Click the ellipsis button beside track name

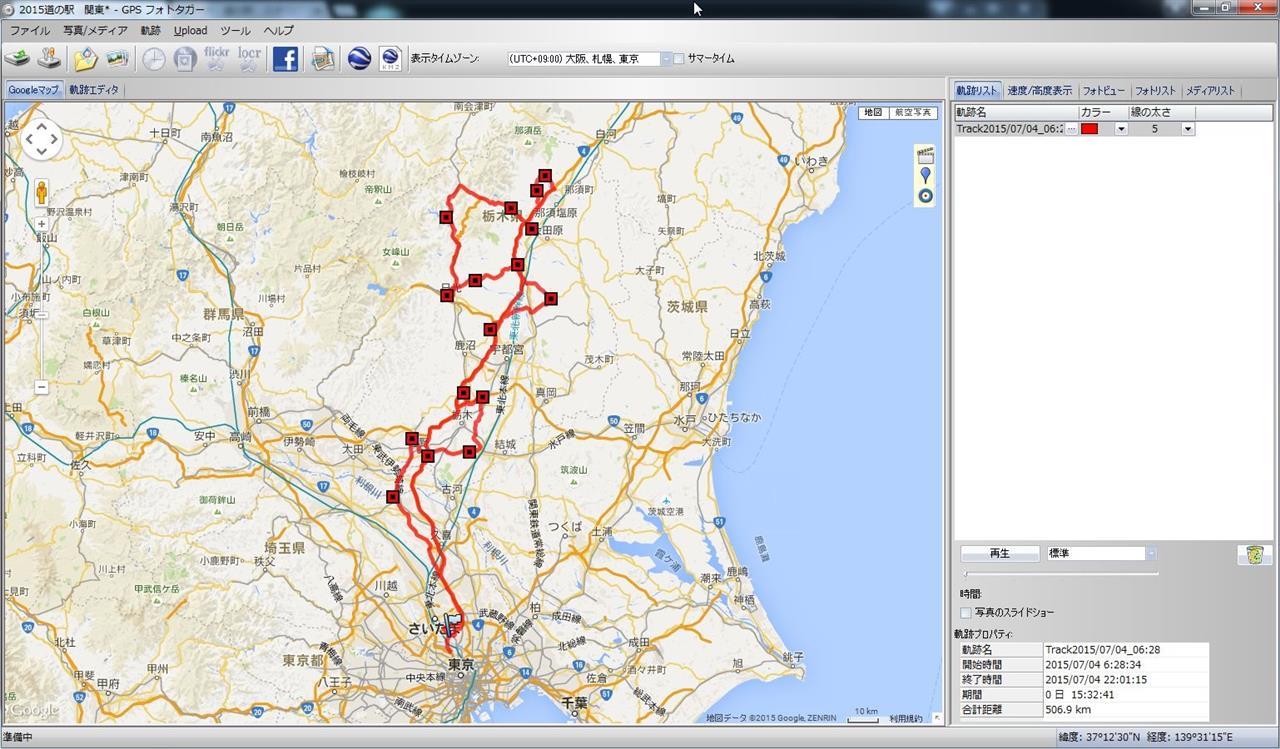coord(1071,129)
